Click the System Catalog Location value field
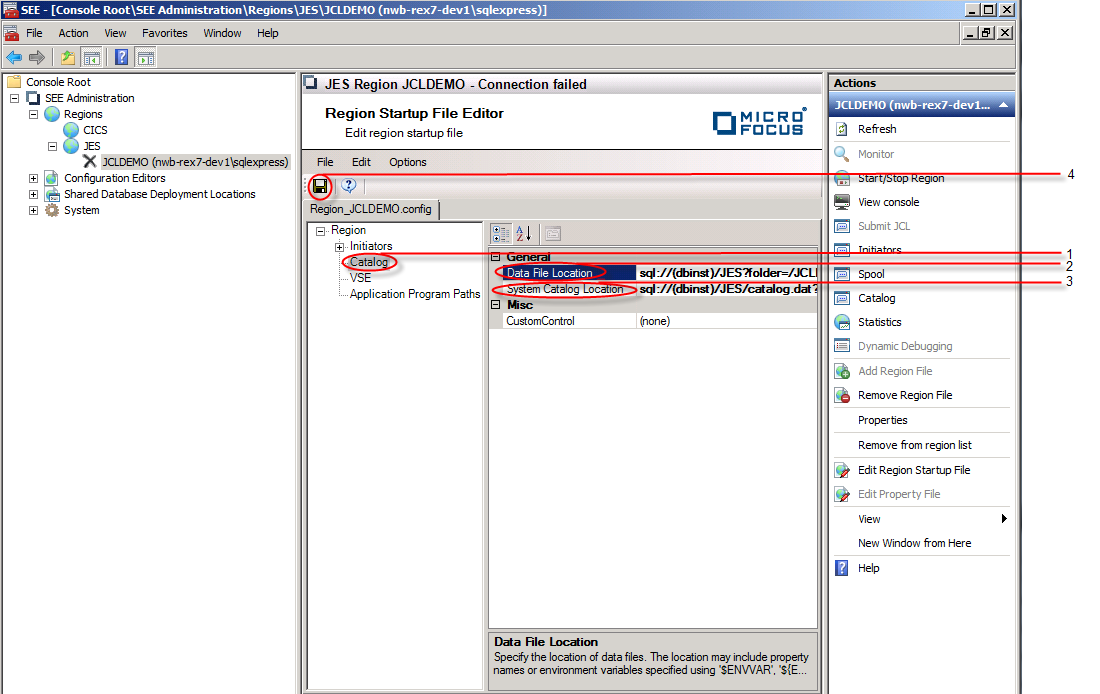Viewport: 1100px width, 694px height. (727, 290)
